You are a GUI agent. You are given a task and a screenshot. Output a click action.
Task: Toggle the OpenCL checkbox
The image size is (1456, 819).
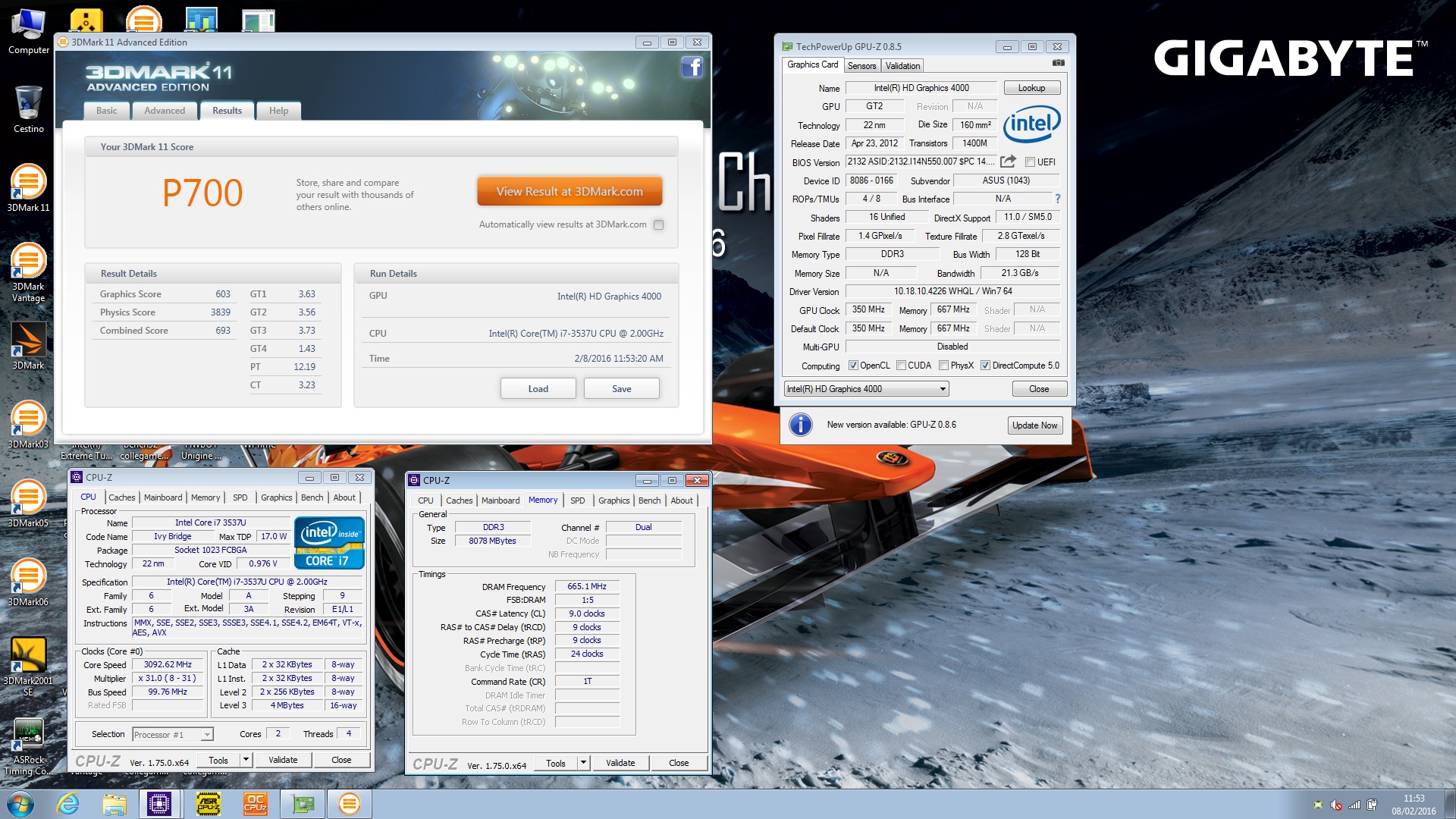[853, 366]
